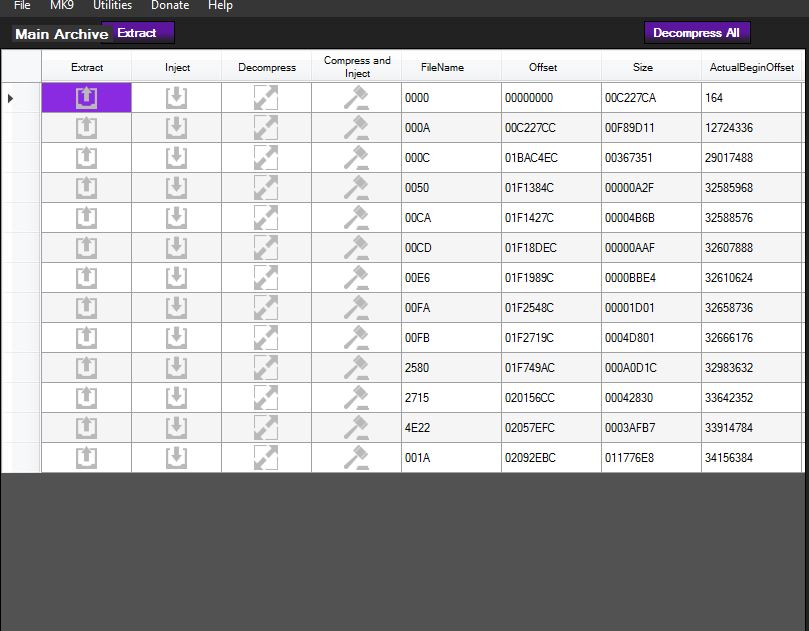Viewport: 809px width, 631px height.
Task: Click the Extract icon for file 0000
Action: [86, 98]
